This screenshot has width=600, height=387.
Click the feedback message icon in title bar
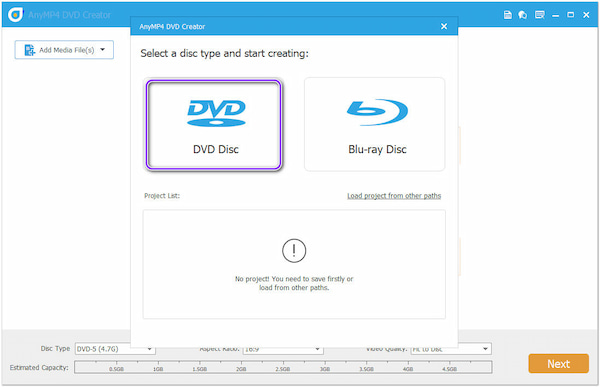coord(540,15)
